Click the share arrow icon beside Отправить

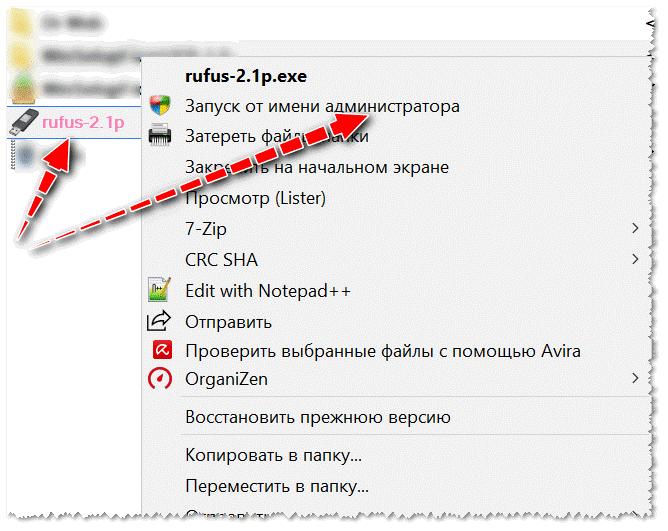(159, 321)
